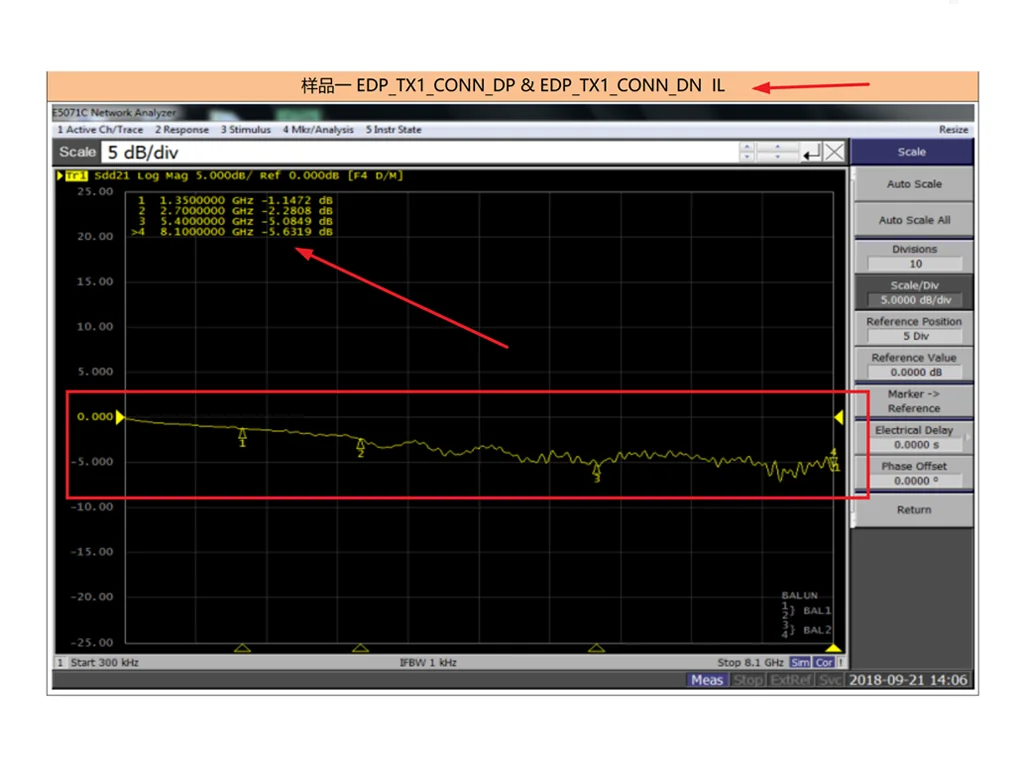Click the Stop 8.1 GHz label

[750, 662]
